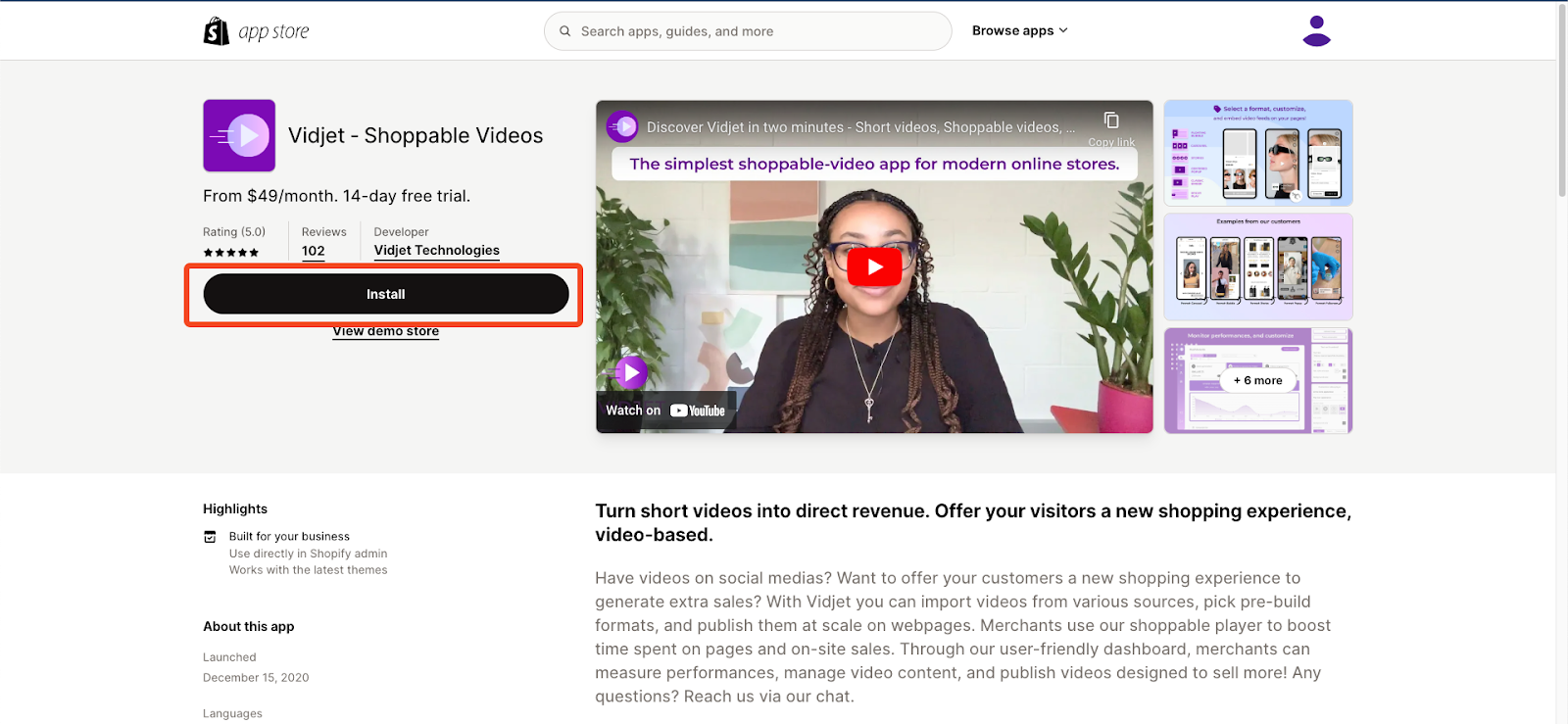
Task: Focus the Search apps, guides field
Action: [x=748, y=31]
